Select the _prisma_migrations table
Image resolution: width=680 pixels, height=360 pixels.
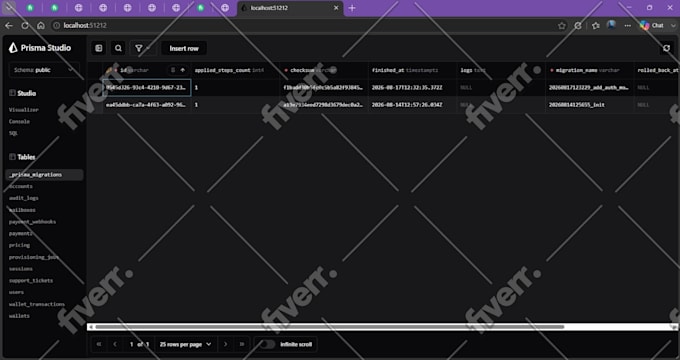[44, 174]
